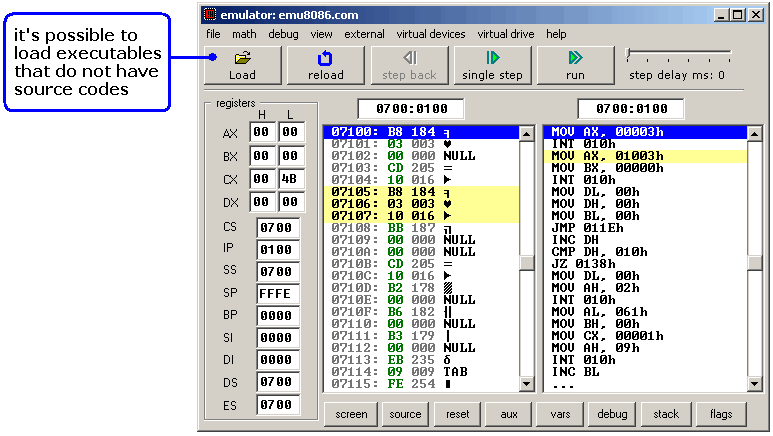Image resolution: width=773 pixels, height=436 pixels.
Task: Click the CS register field
Action: pyautogui.click(x=278, y=228)
